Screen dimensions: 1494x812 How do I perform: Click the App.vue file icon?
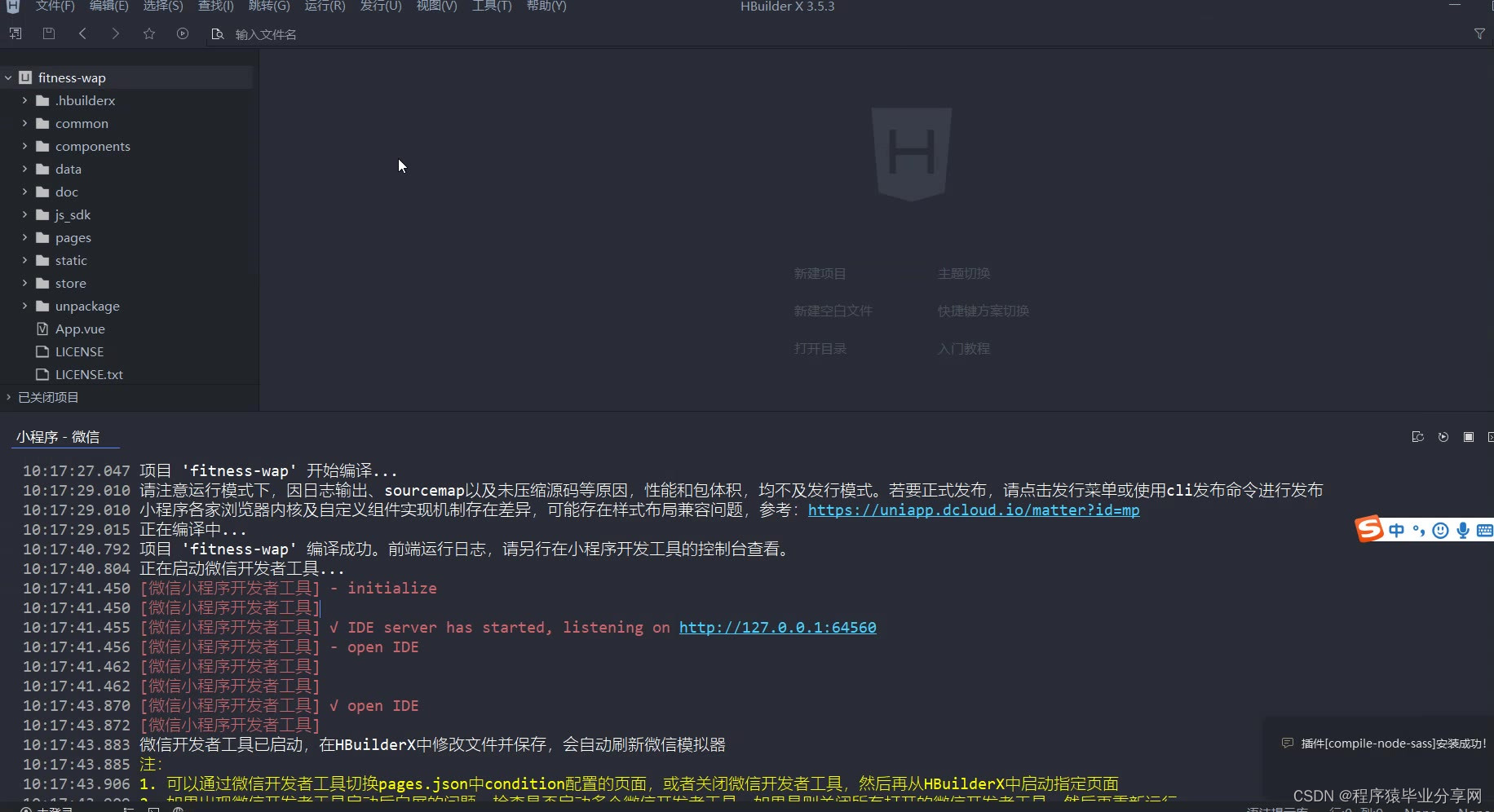(42, 329)
